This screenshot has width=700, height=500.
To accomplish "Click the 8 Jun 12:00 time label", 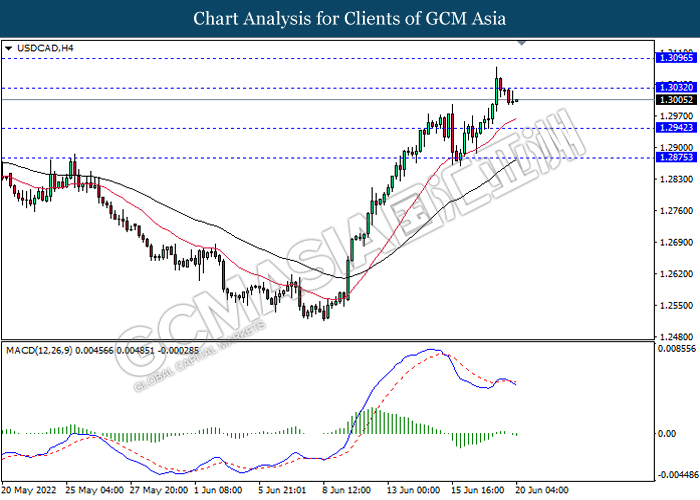I will (x=347, y=490).
